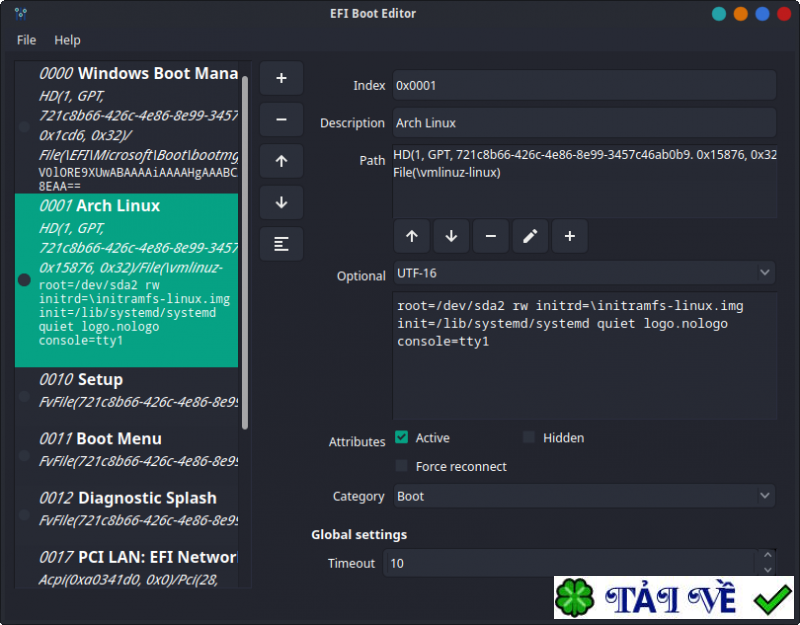Enable Force reconnect checkbox
The image size is (800, 625).
point(402,467)
